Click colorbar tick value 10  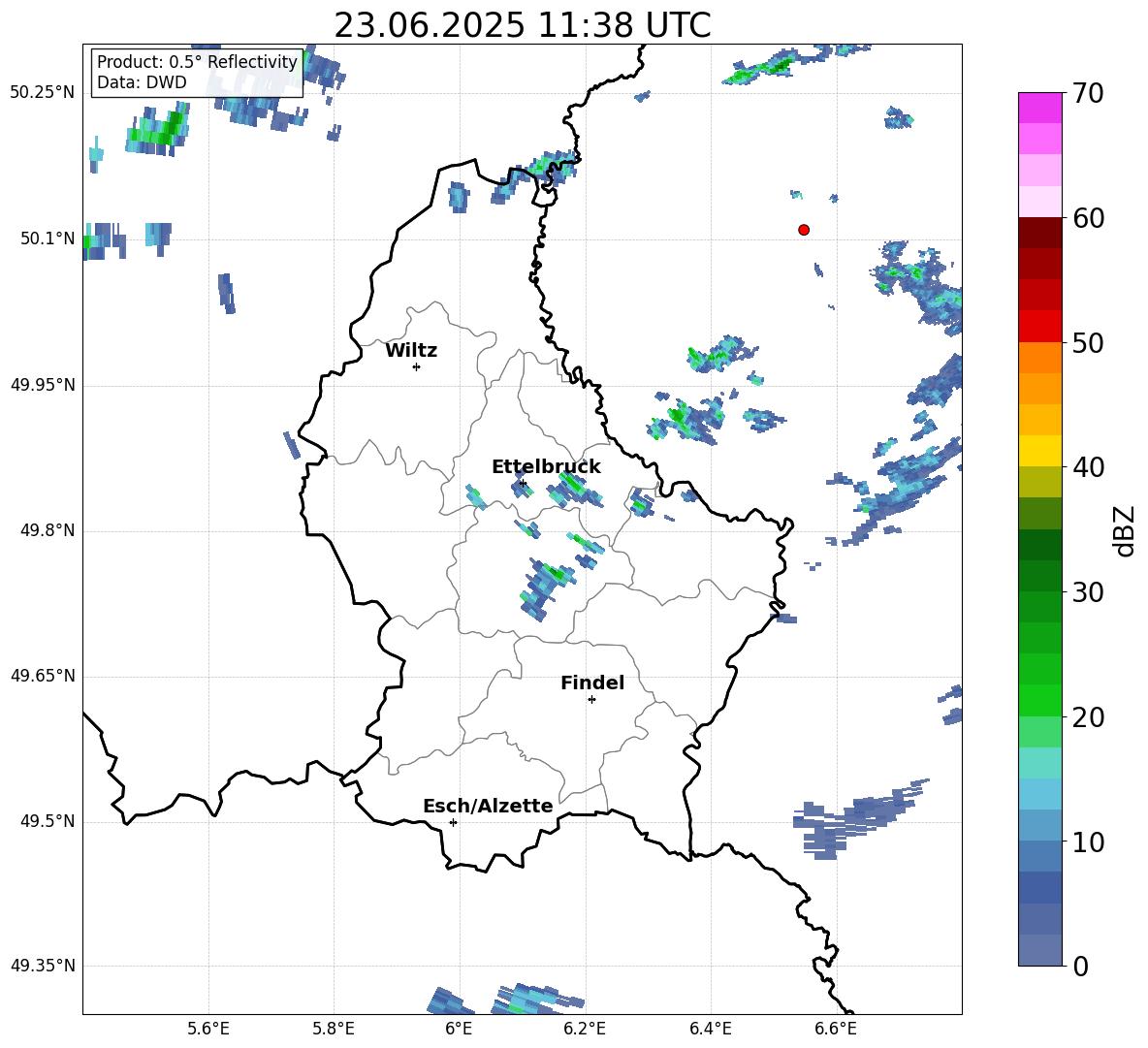coord(1088,842)
